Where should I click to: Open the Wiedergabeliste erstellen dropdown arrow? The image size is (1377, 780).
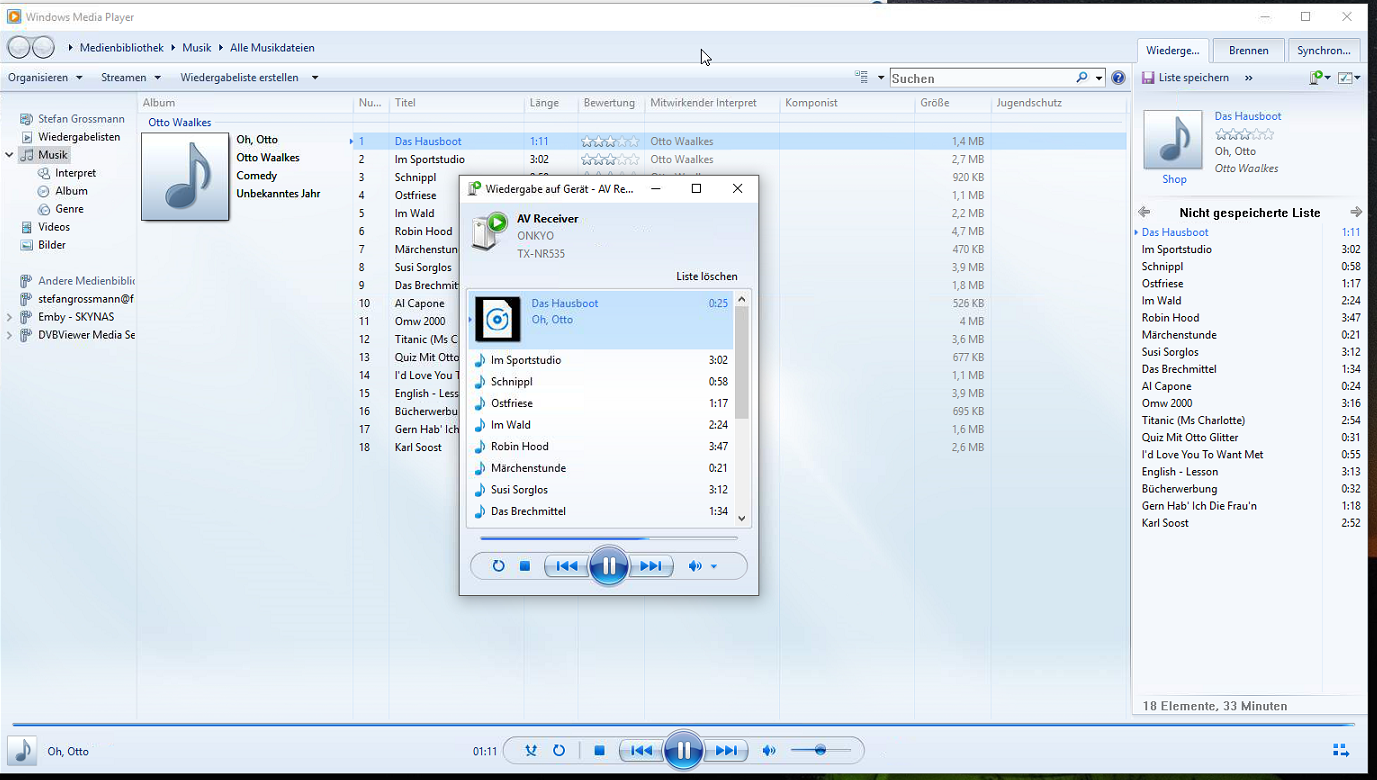click(315, 77)
